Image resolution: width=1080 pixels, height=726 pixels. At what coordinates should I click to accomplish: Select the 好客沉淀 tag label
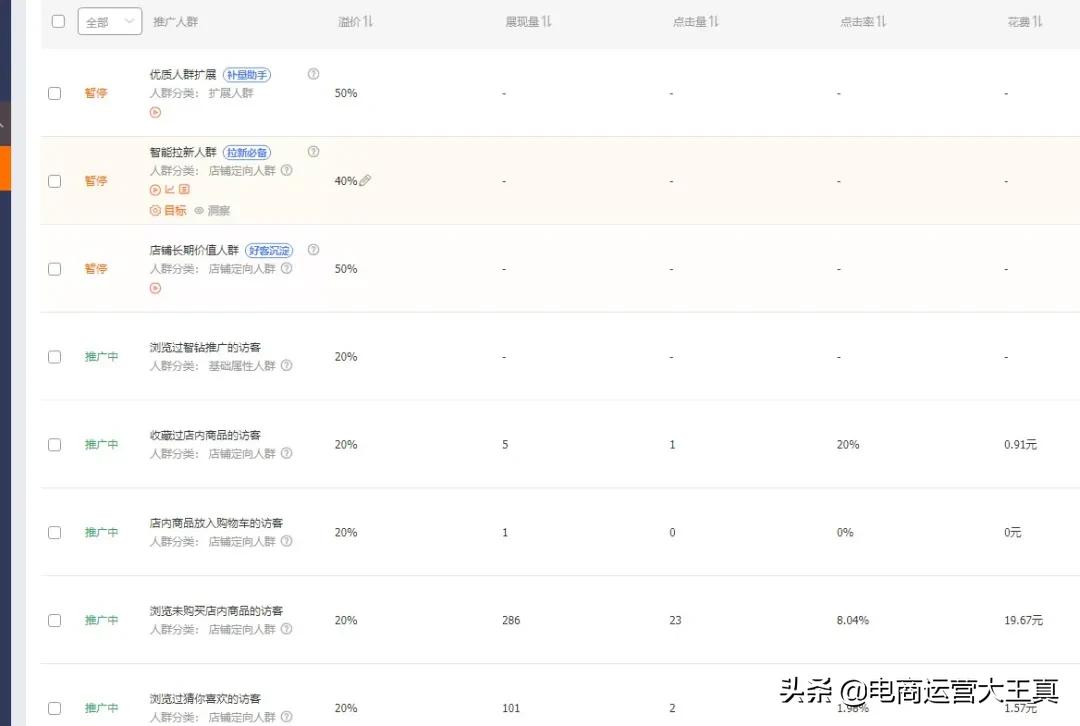coord(269,249)
